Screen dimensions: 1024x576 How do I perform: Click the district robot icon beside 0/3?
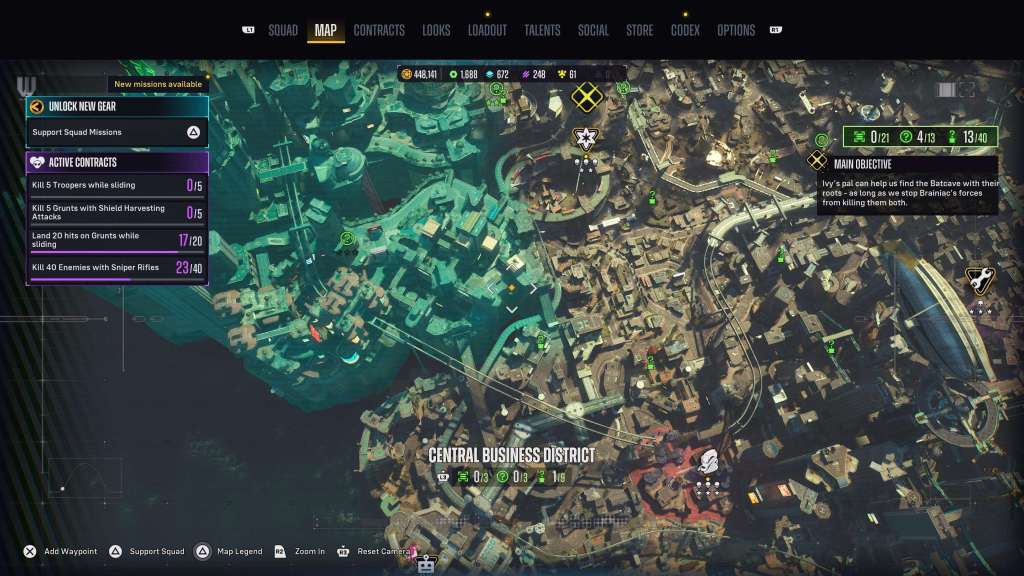(x=443, y=477)
